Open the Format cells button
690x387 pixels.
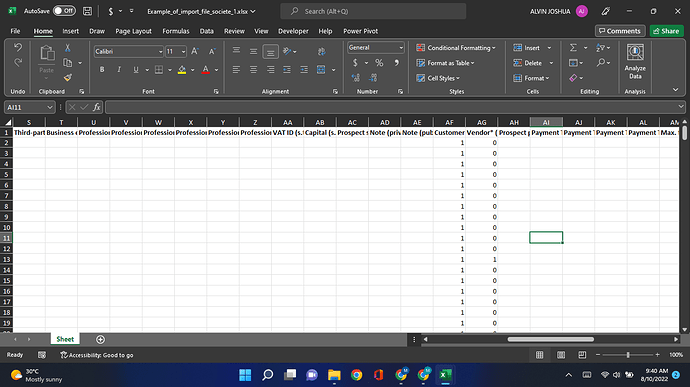point(531,78)
